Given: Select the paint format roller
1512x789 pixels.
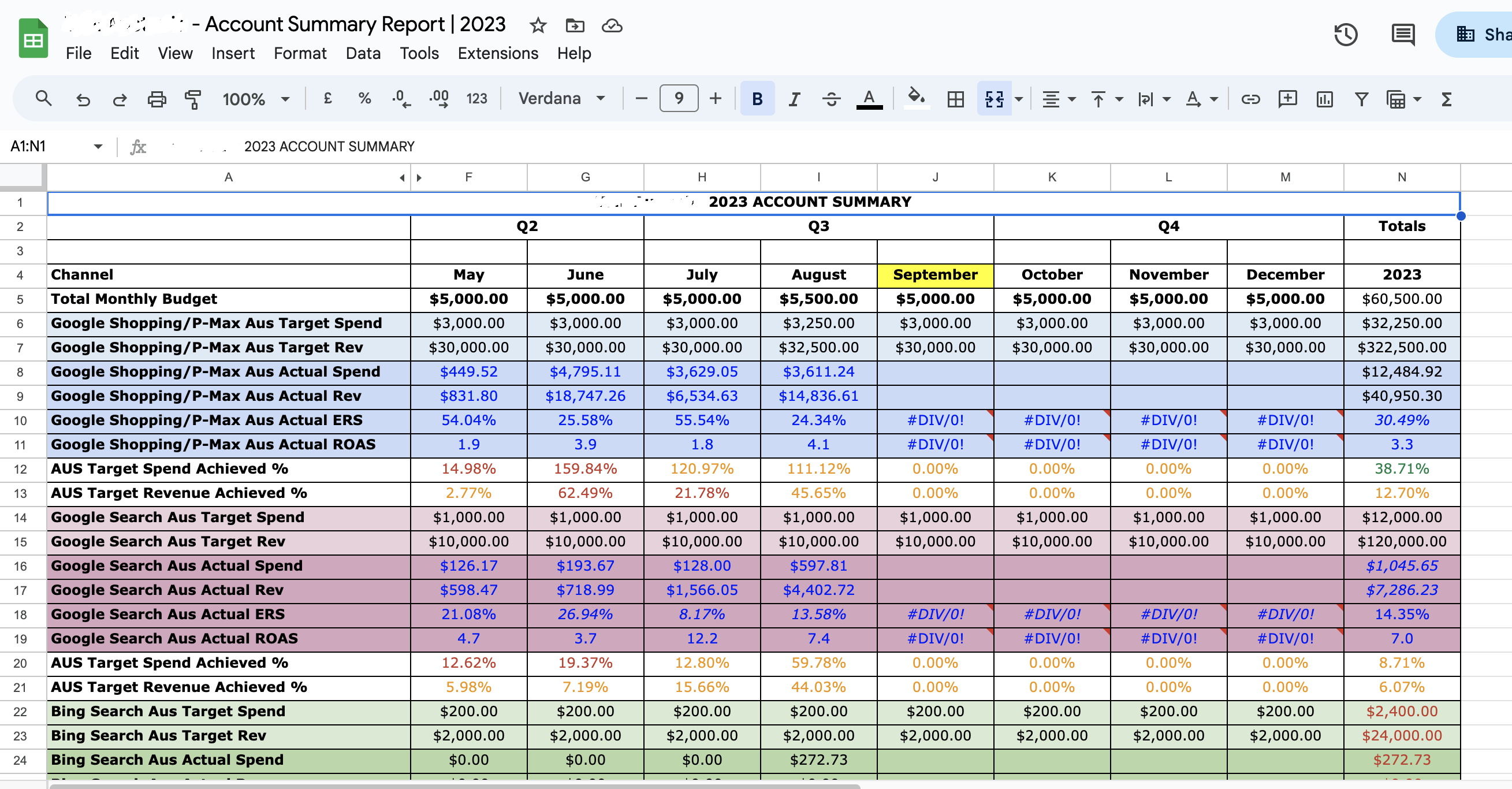Looking at the screenshot, I should 192,99.
